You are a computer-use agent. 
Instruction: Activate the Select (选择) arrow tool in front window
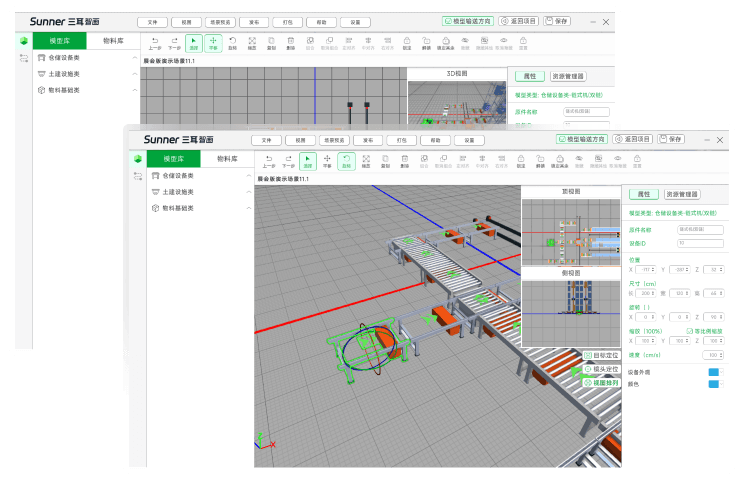[x=308, y=161]
